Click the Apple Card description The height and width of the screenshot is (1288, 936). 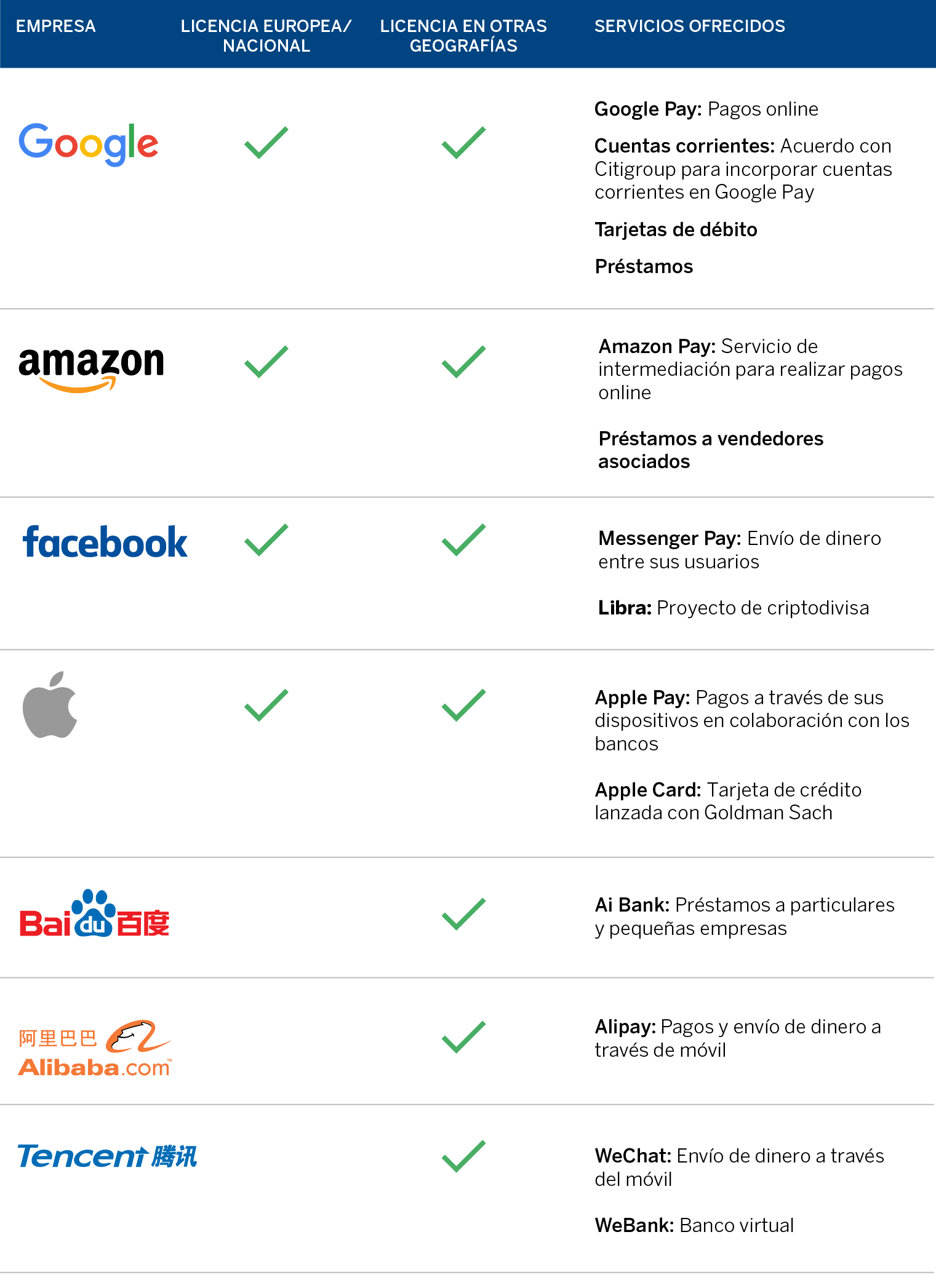click(729, 801)
